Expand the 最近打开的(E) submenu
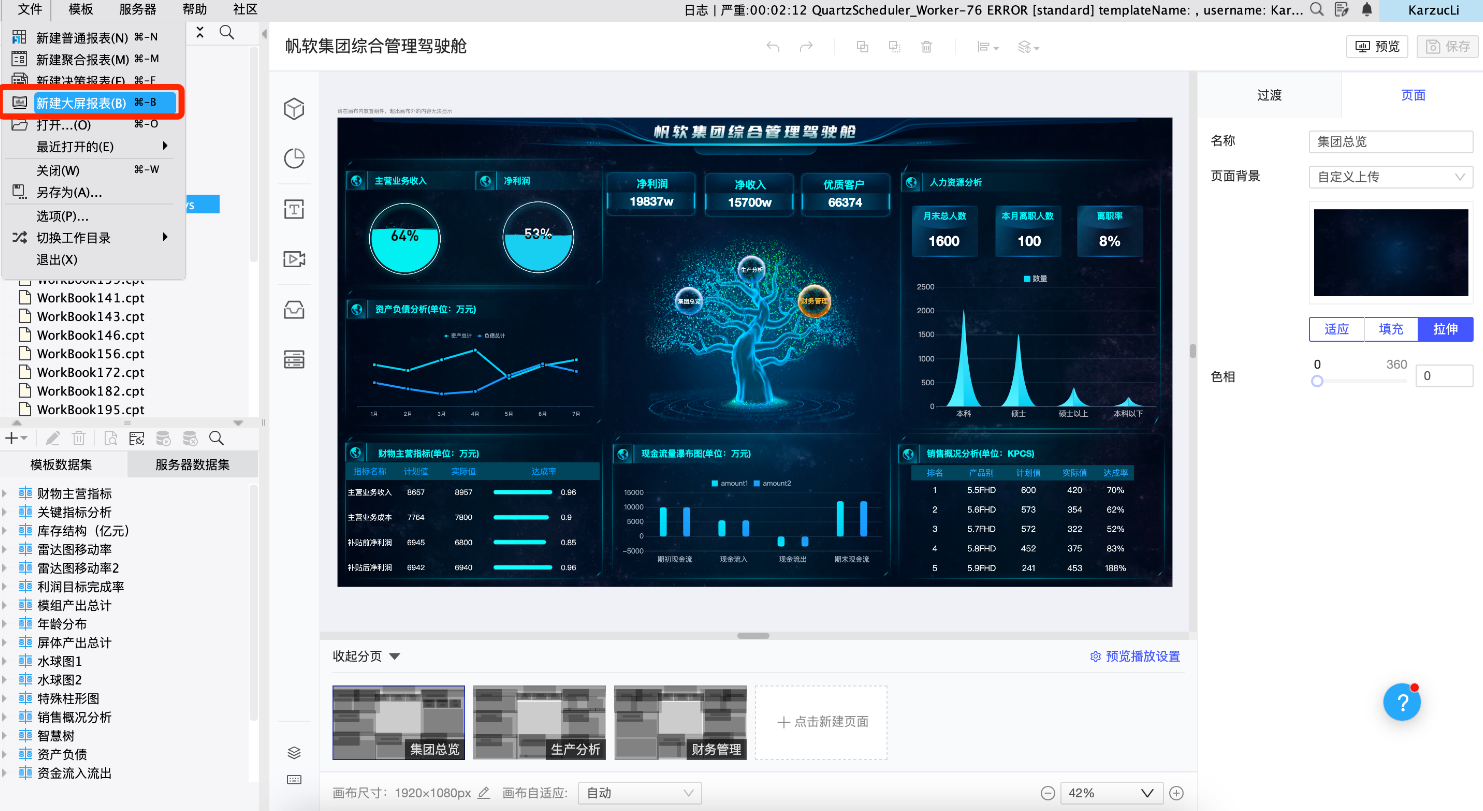This screenshot has height=811, width=1483. (x=95, y=147)
